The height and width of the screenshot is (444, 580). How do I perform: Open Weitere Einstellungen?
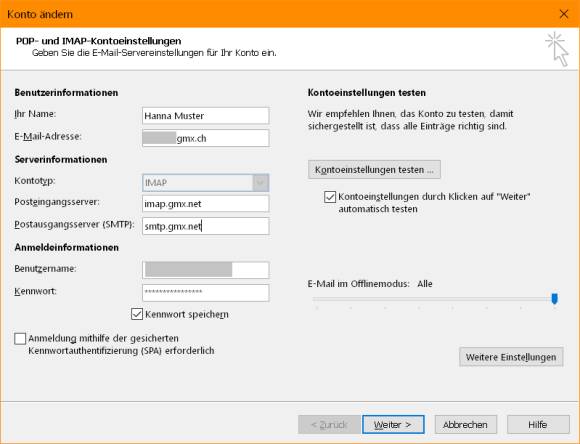click(511, 357)
